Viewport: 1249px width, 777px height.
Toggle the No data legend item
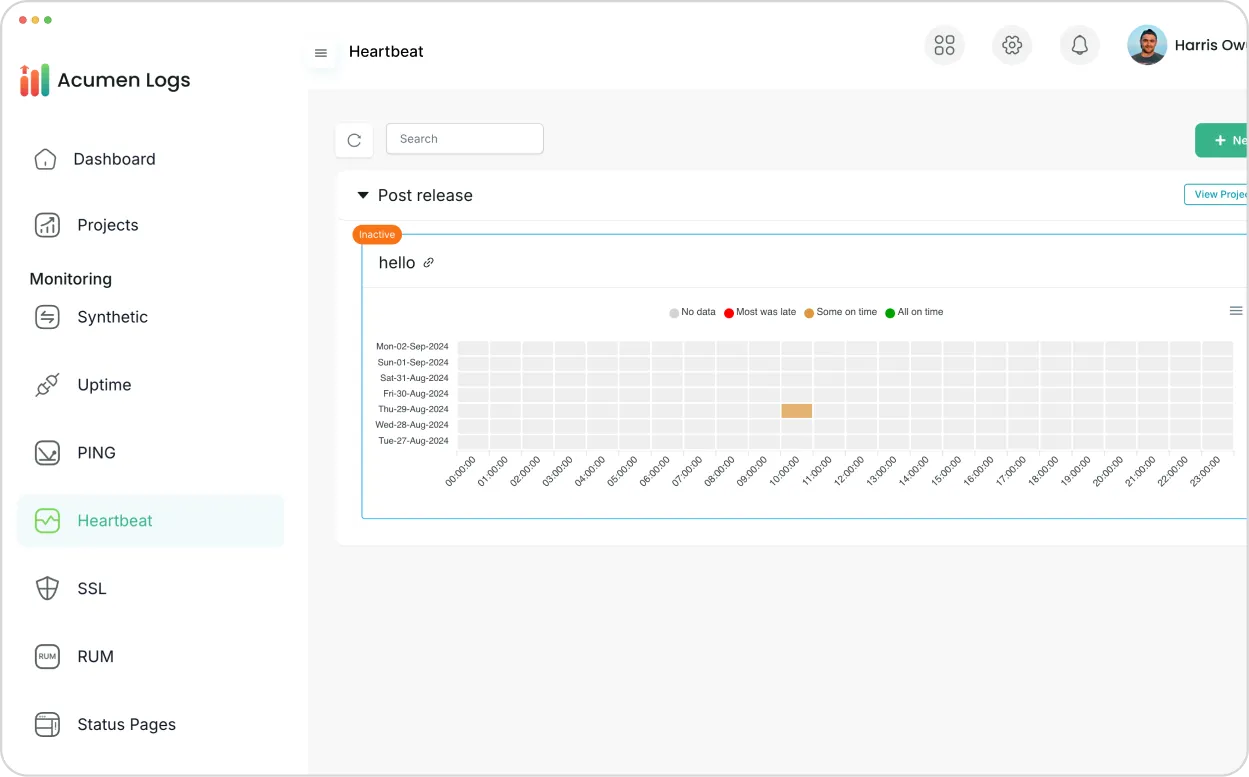pos(692,312)
